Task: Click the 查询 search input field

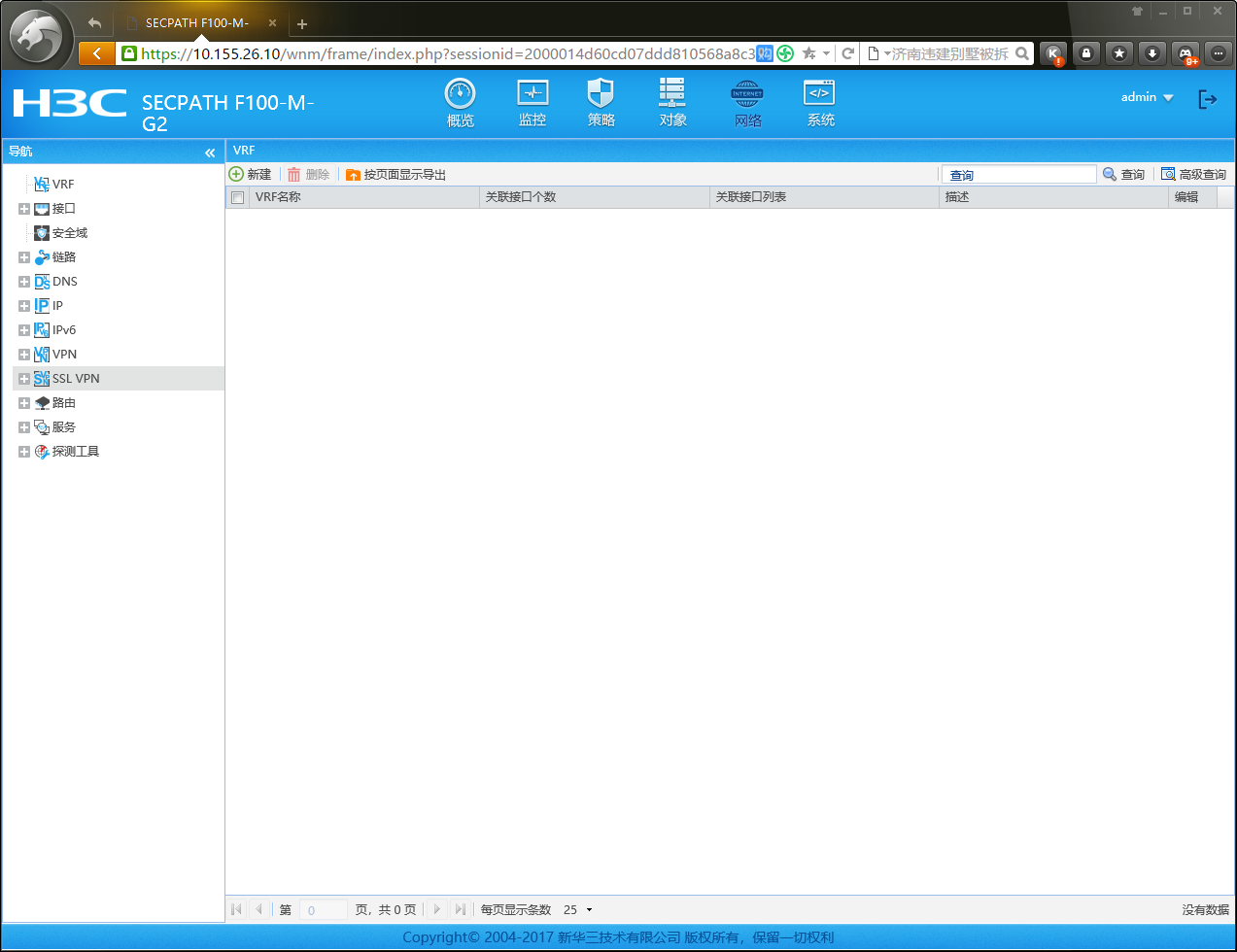Action: point(1018,175)
